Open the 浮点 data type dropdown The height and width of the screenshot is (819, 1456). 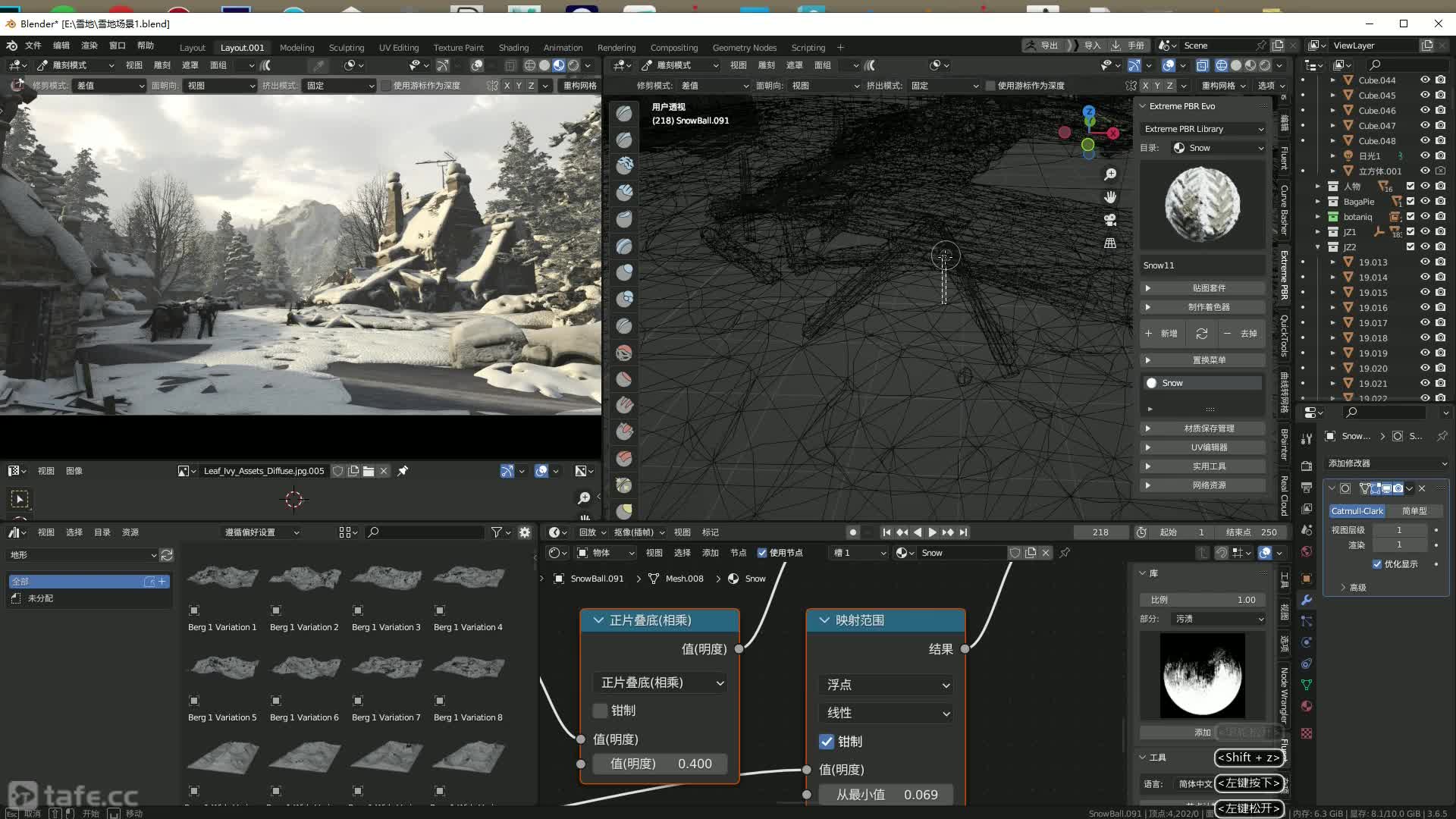click(886, 685)
